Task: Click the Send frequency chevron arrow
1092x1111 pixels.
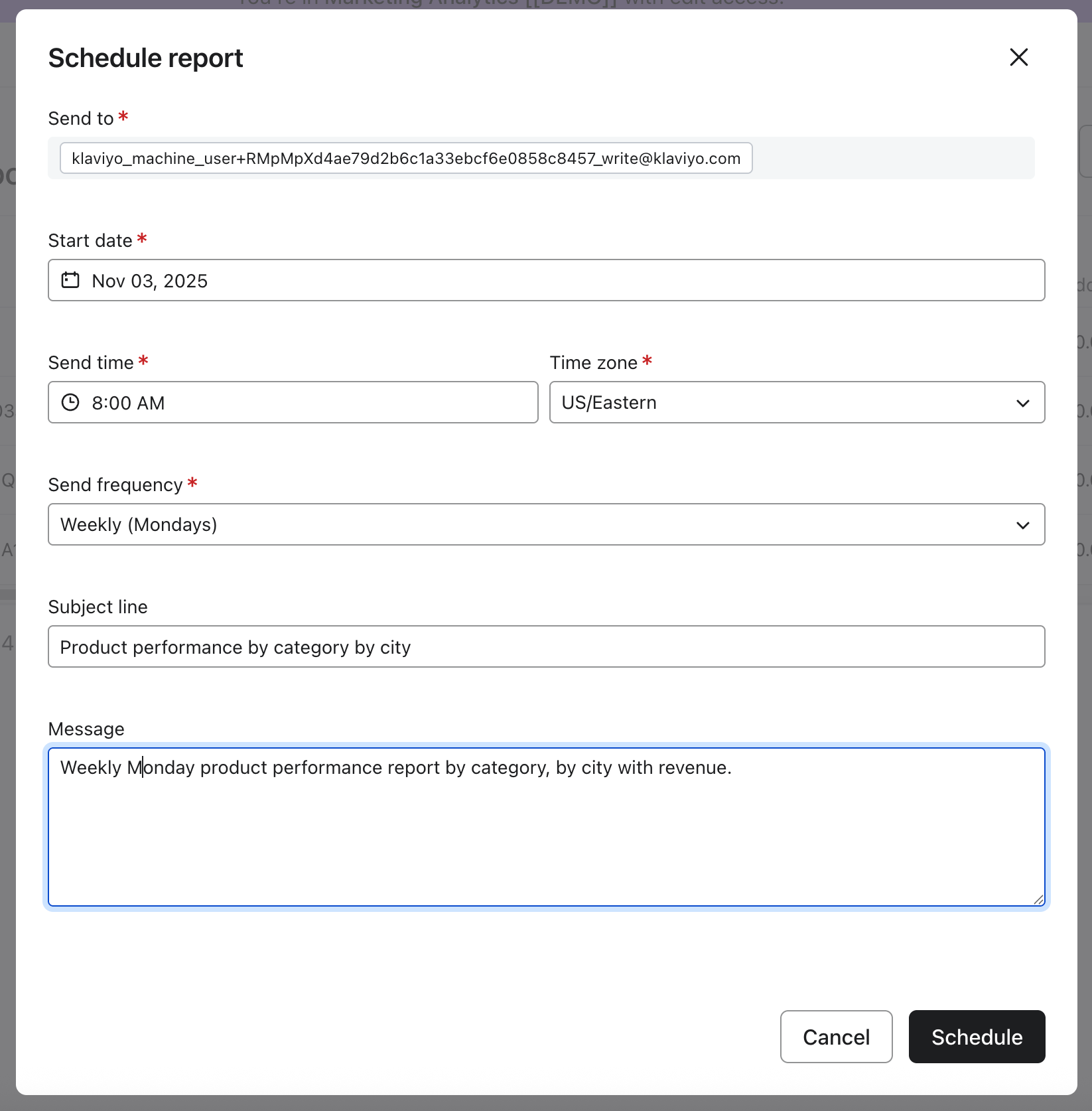Action: click(1022, 525)
